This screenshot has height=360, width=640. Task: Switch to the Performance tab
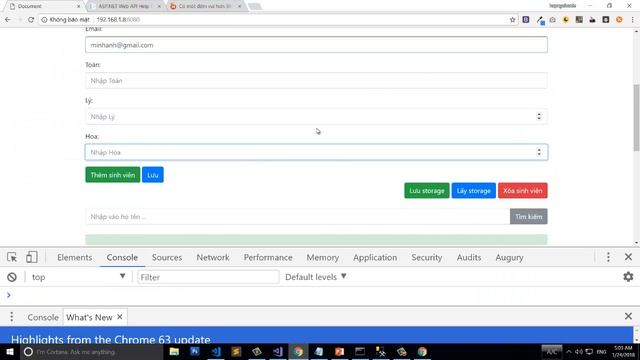[268, 257]
